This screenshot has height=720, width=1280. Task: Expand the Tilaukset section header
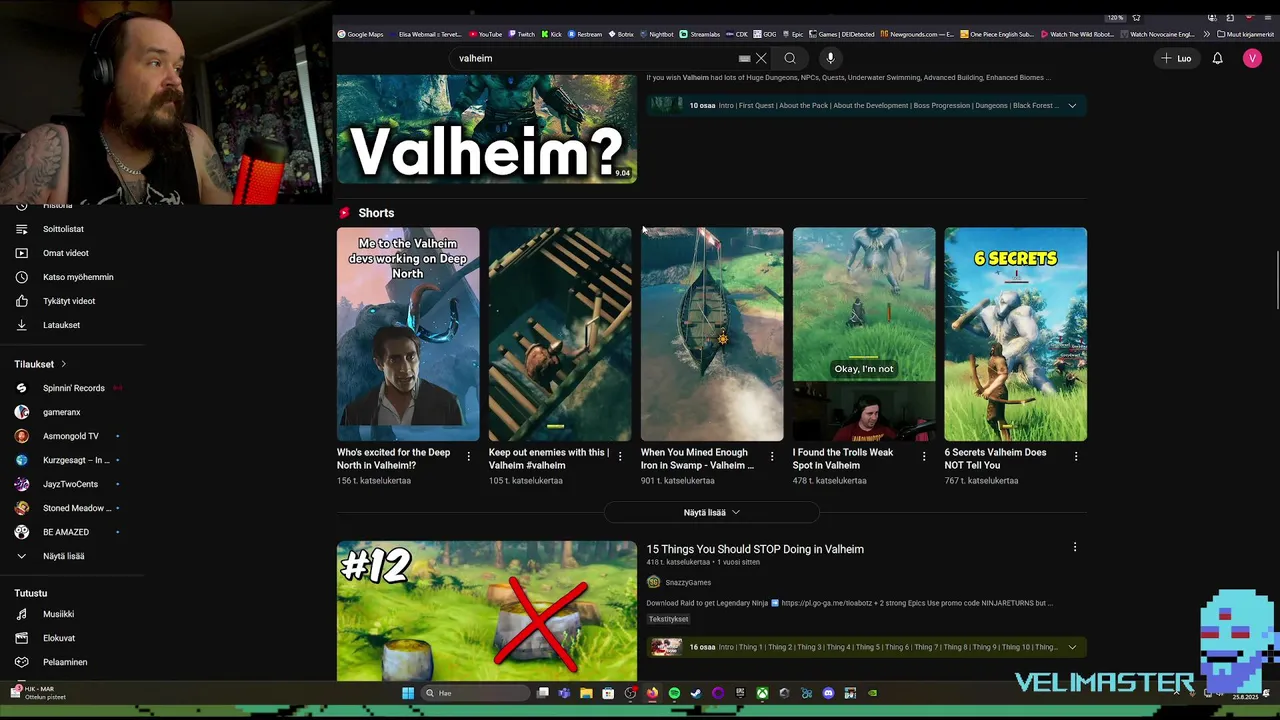click(x=40, y=364)
